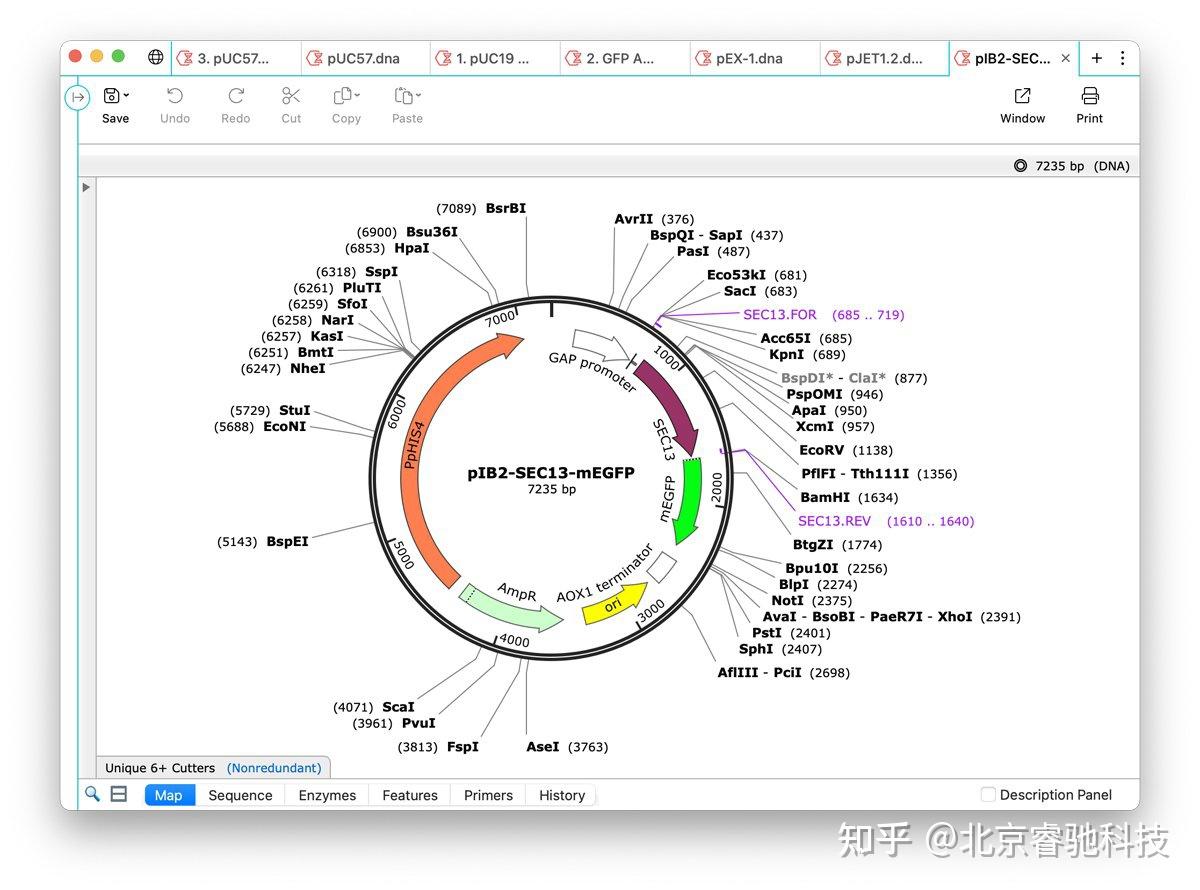Viewport: 1200px width, 890px height.
Task: Click the ScaI enzyme site label
Action: coord(398,707)
